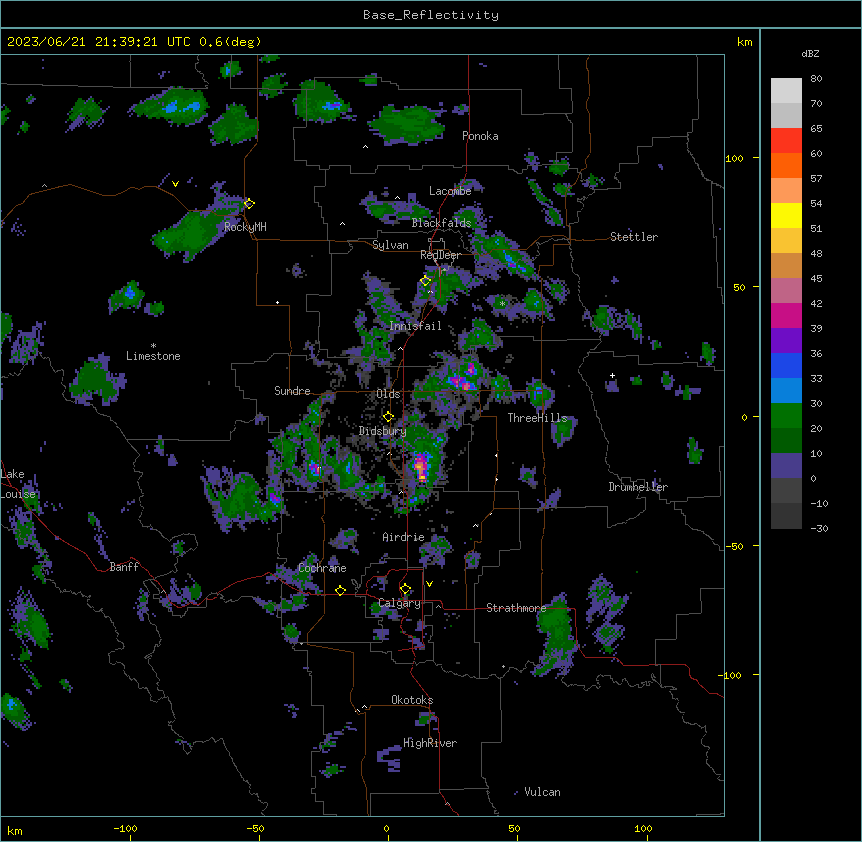Click the Base_Reflectivity title
This screenshot has height=842, width=862.
[431, 15]
